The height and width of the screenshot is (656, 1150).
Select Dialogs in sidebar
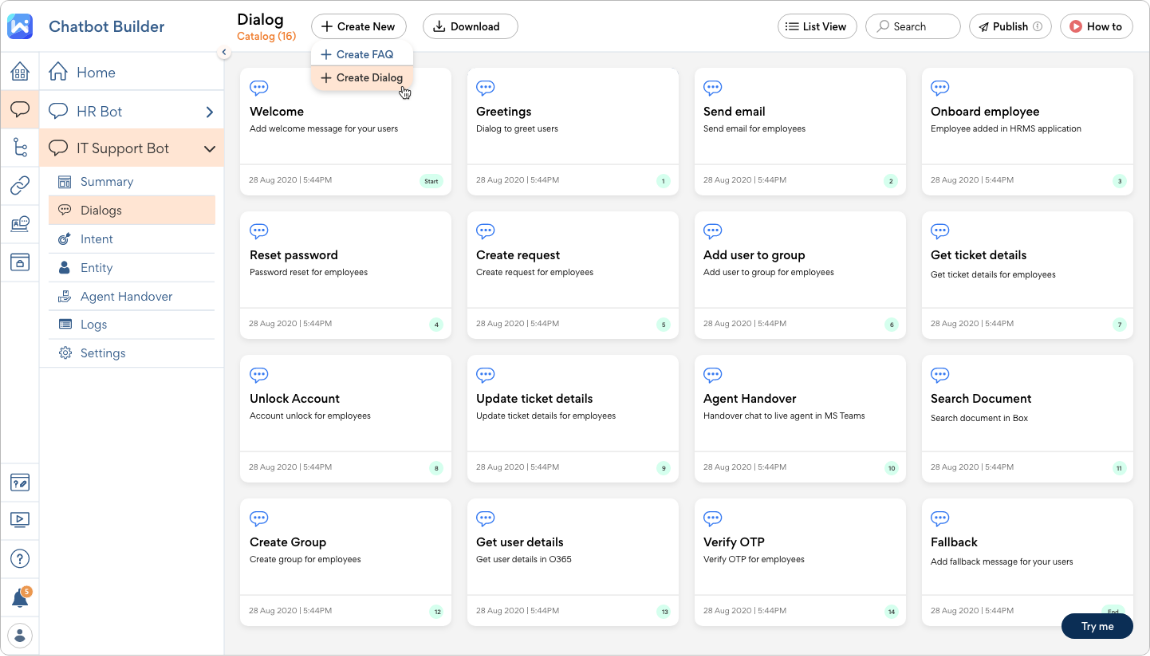132,210
